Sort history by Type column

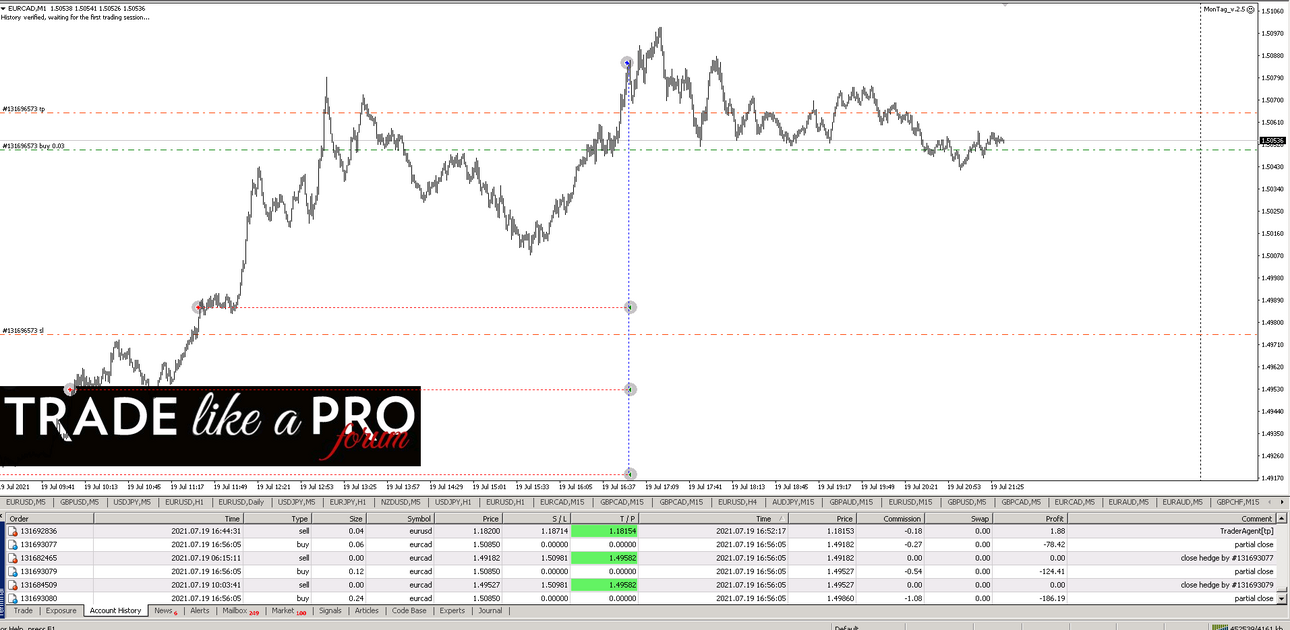coord(278,518)
